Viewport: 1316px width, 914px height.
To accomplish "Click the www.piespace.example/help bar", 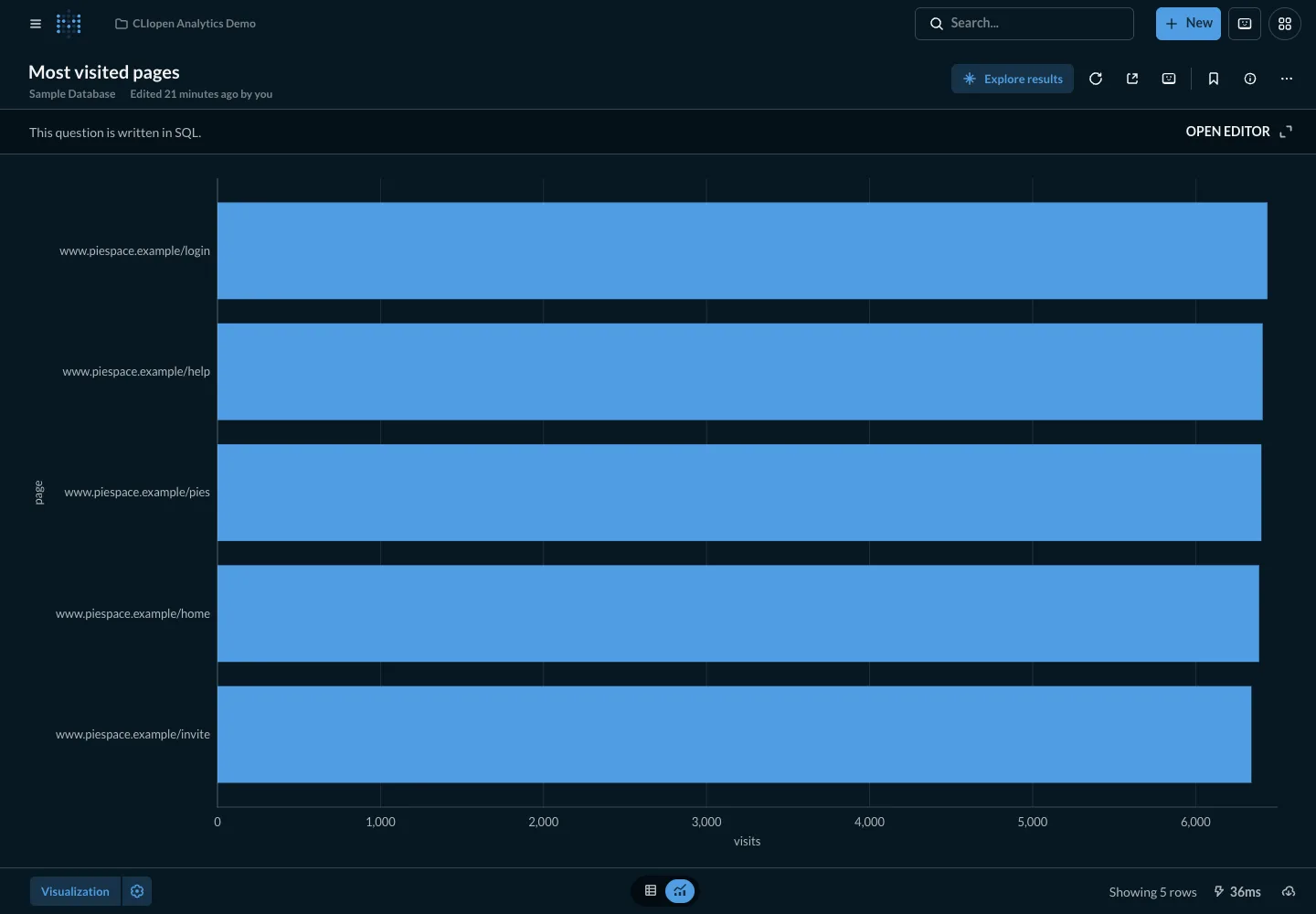I will 740,372.
